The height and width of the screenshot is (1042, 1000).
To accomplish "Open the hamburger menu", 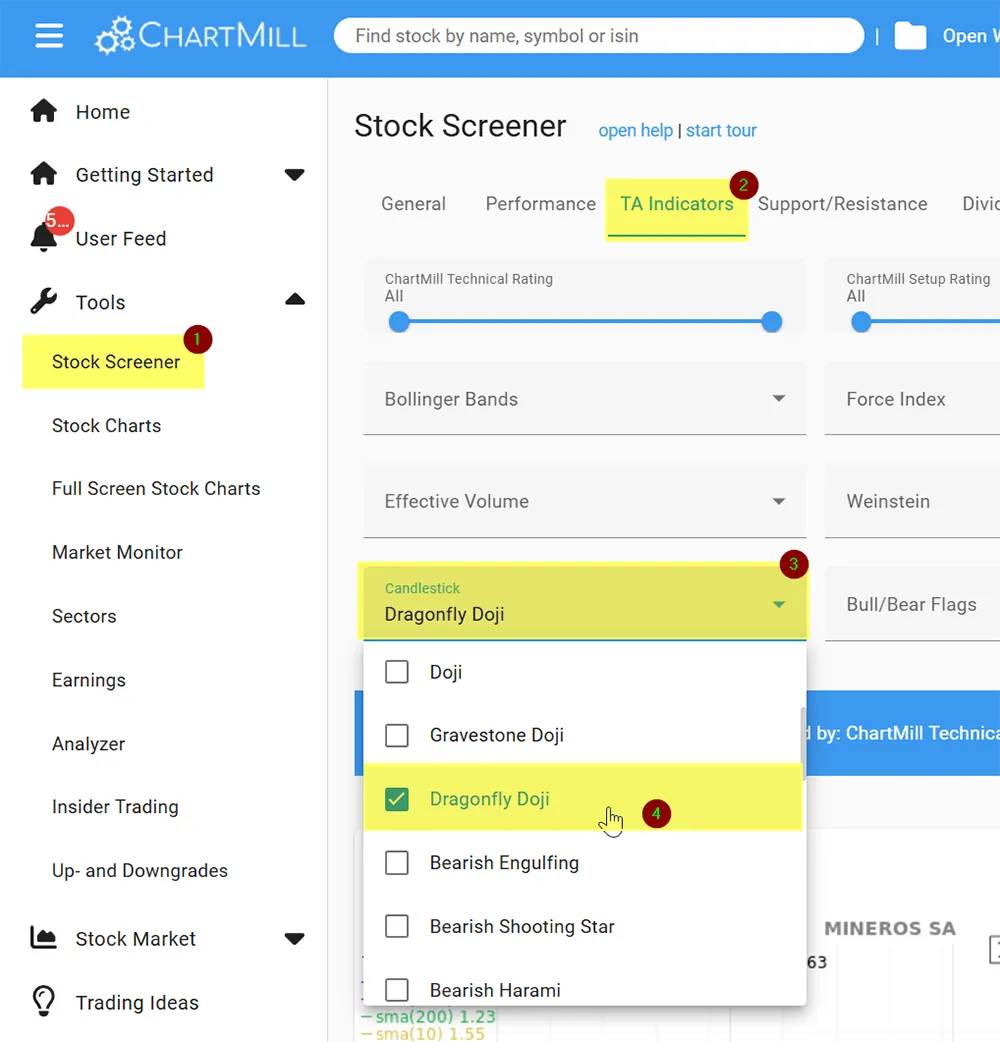I will tap(49, 35).
